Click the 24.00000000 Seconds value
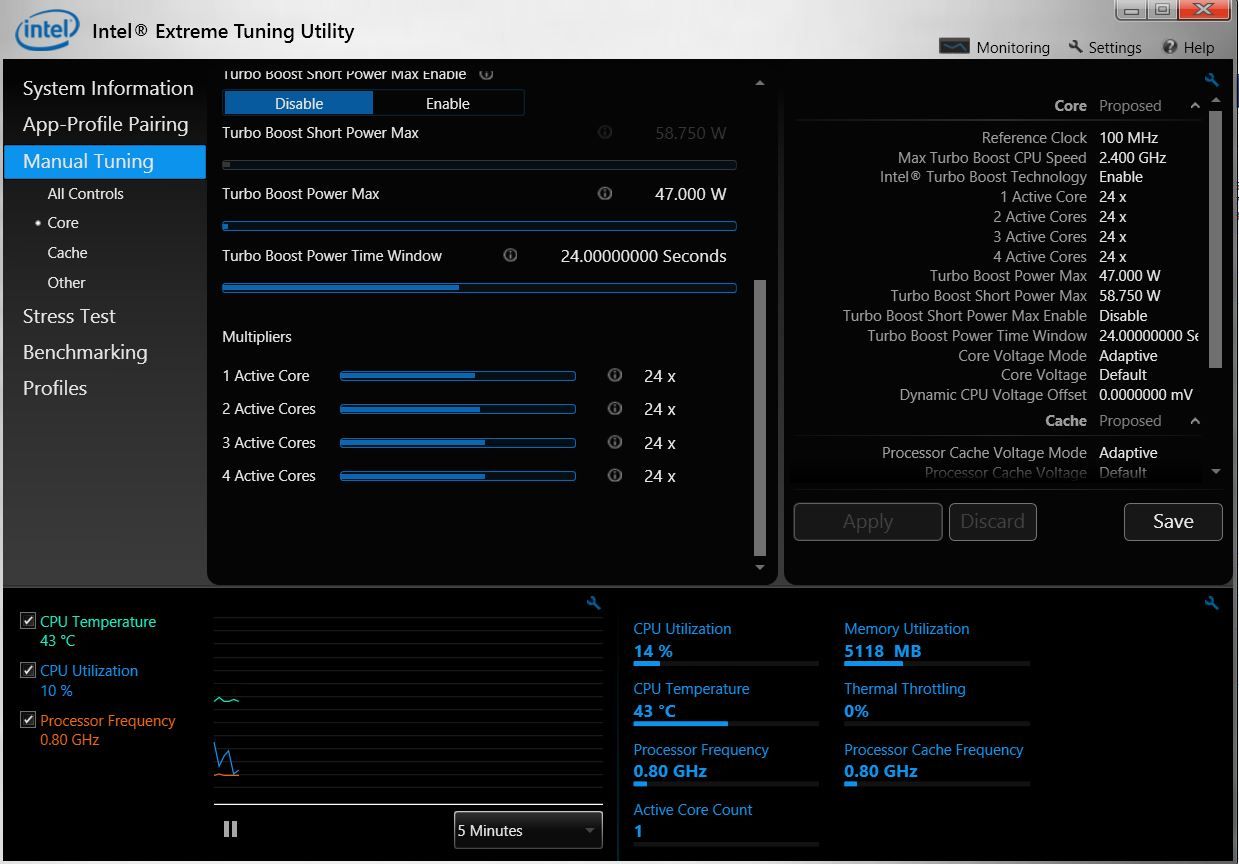The width and height of the screenshot is (1239, 864). coord(644,256)
